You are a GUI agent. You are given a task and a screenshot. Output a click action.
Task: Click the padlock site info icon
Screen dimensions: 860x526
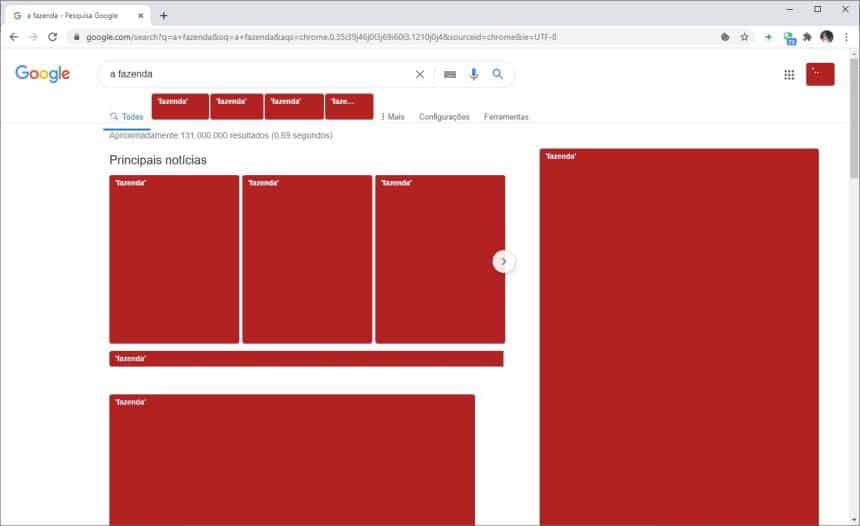click(x=76, y=37)
